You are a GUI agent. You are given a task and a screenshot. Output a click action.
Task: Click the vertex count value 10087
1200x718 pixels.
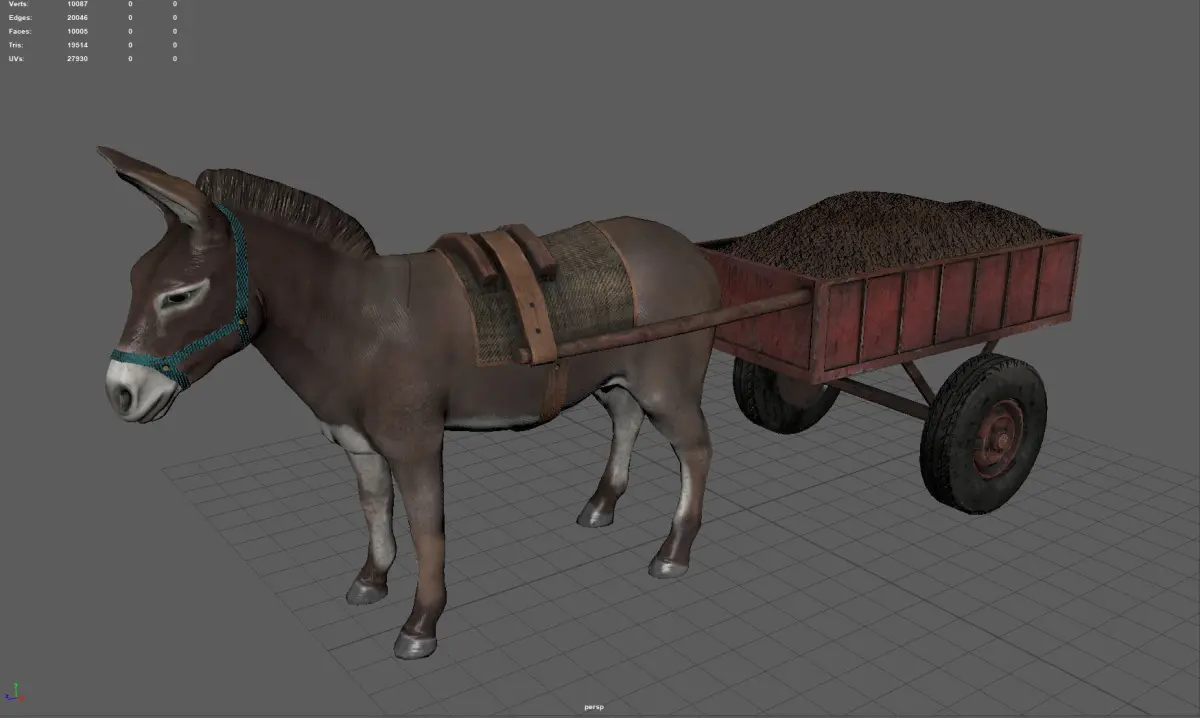[x=77, y=4]
